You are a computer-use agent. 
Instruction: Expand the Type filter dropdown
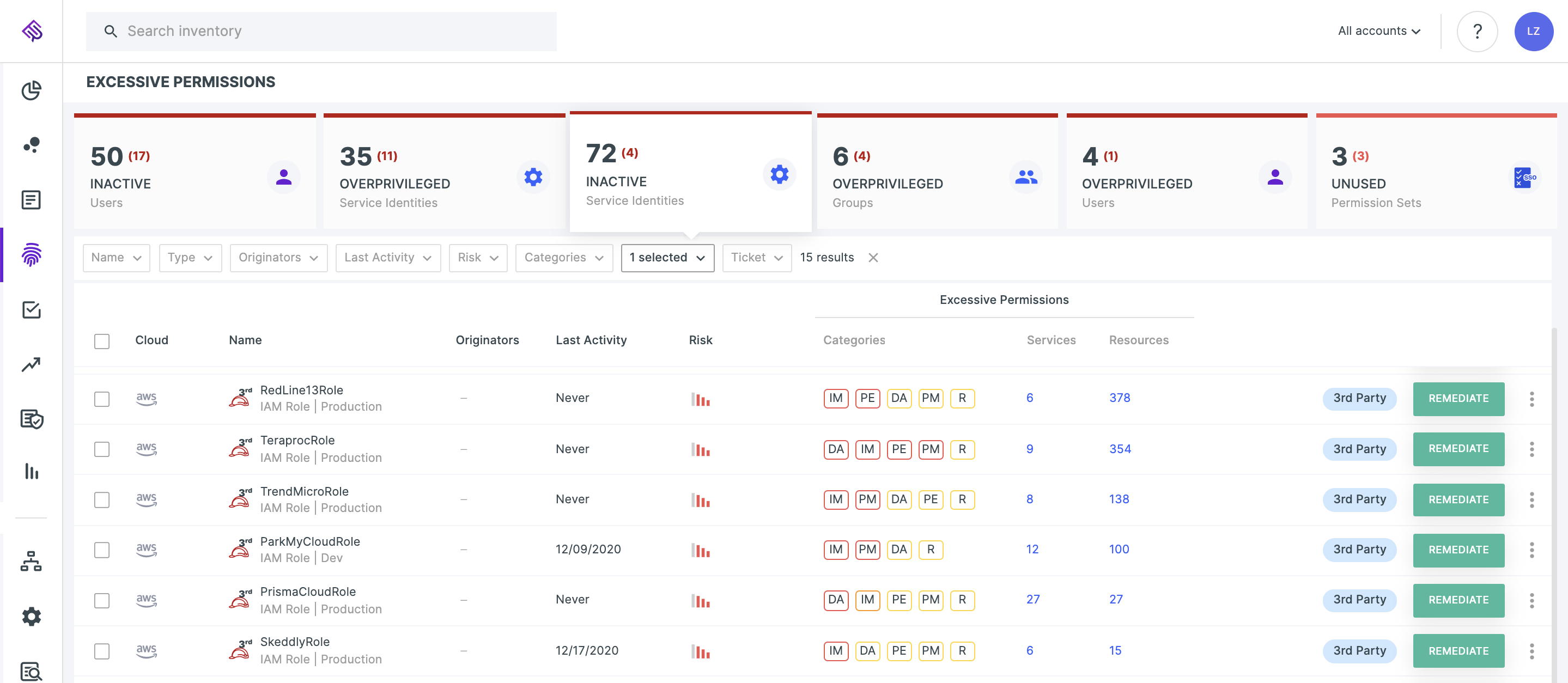tap(190, 258)
